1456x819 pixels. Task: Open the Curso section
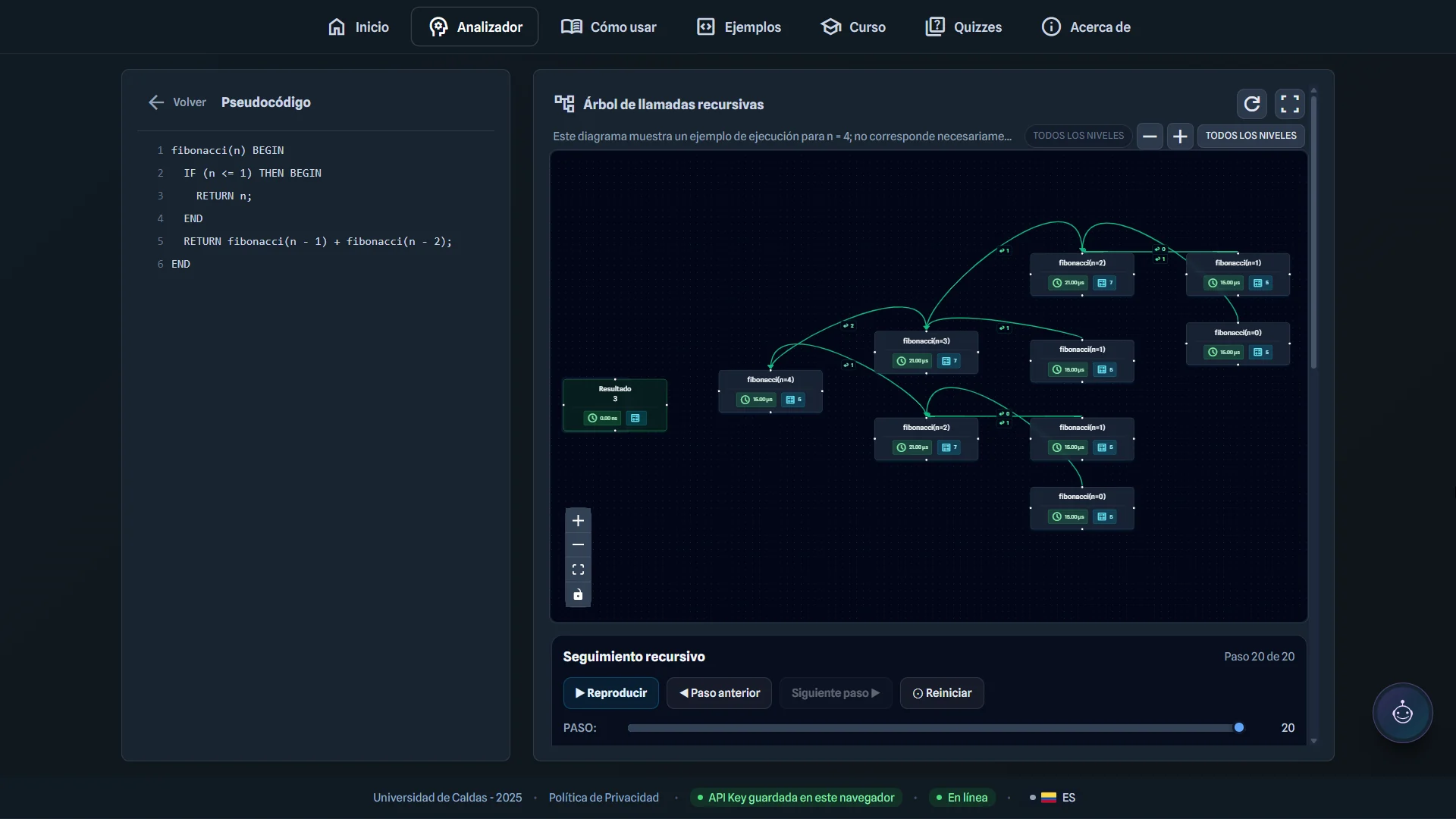pyautogui.click(x=853, y=27)
